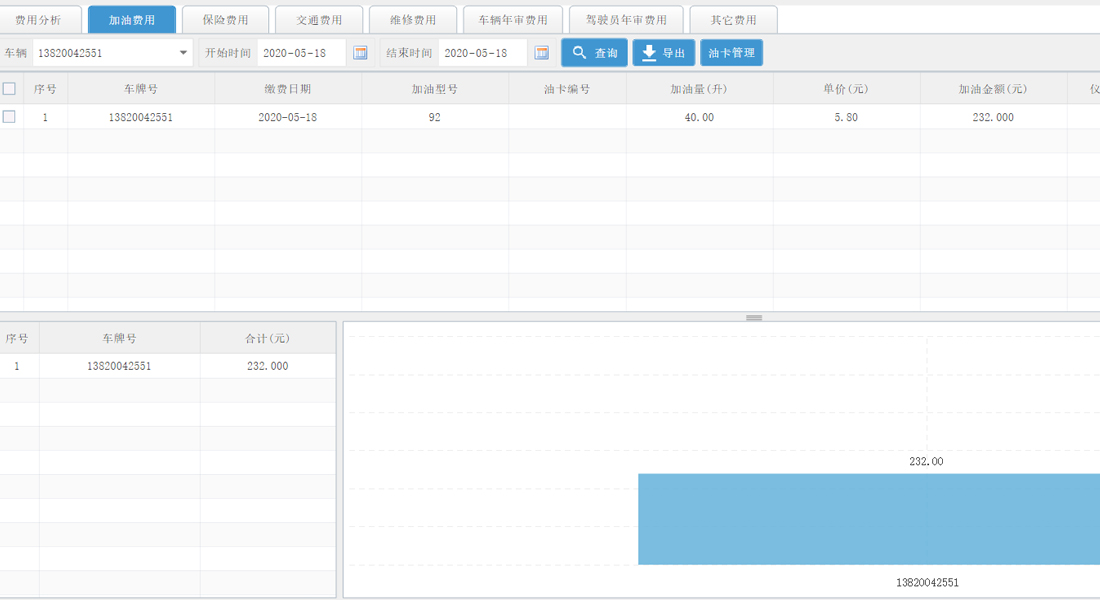Image resolution: width=1100 pixels, height=600 pixels.
Task: Click the end time date field
Action: point(483,53)
